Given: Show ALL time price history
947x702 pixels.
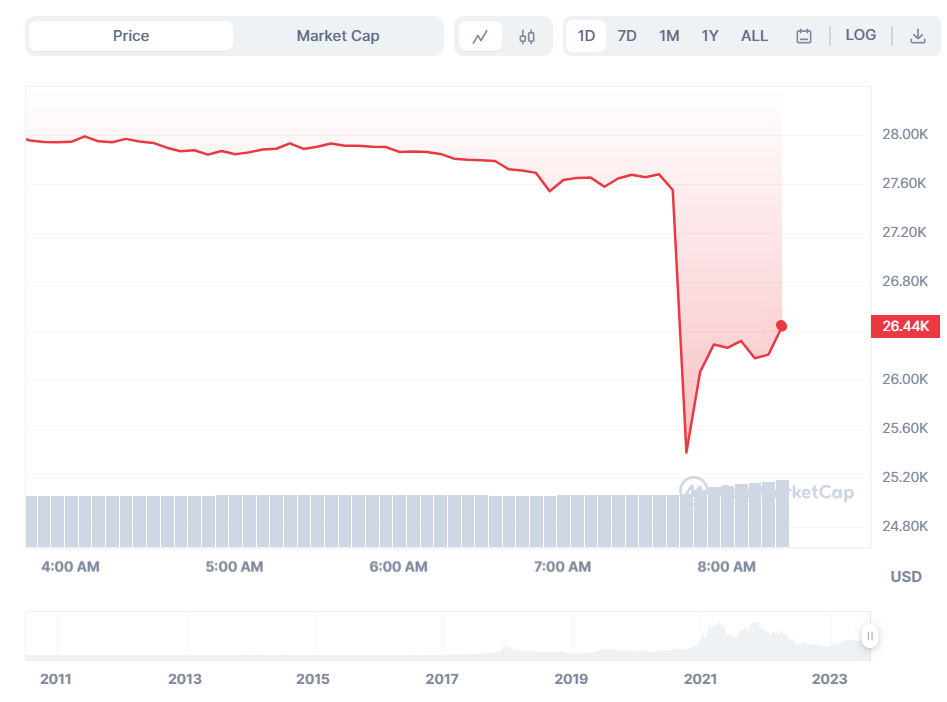Looking at the screenshot, I should point(754,36).
